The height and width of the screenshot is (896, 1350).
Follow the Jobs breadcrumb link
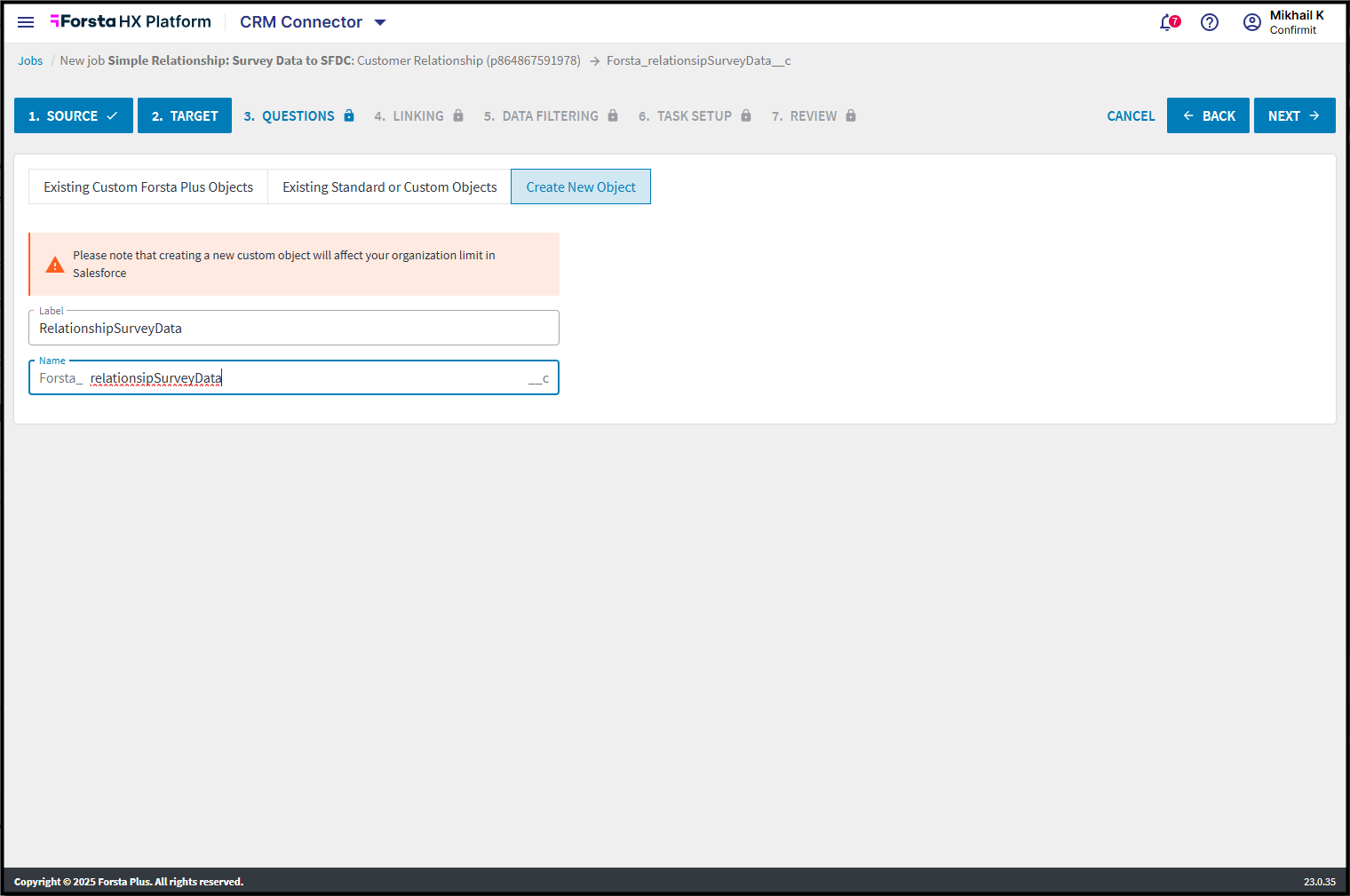tap(30, 60)
